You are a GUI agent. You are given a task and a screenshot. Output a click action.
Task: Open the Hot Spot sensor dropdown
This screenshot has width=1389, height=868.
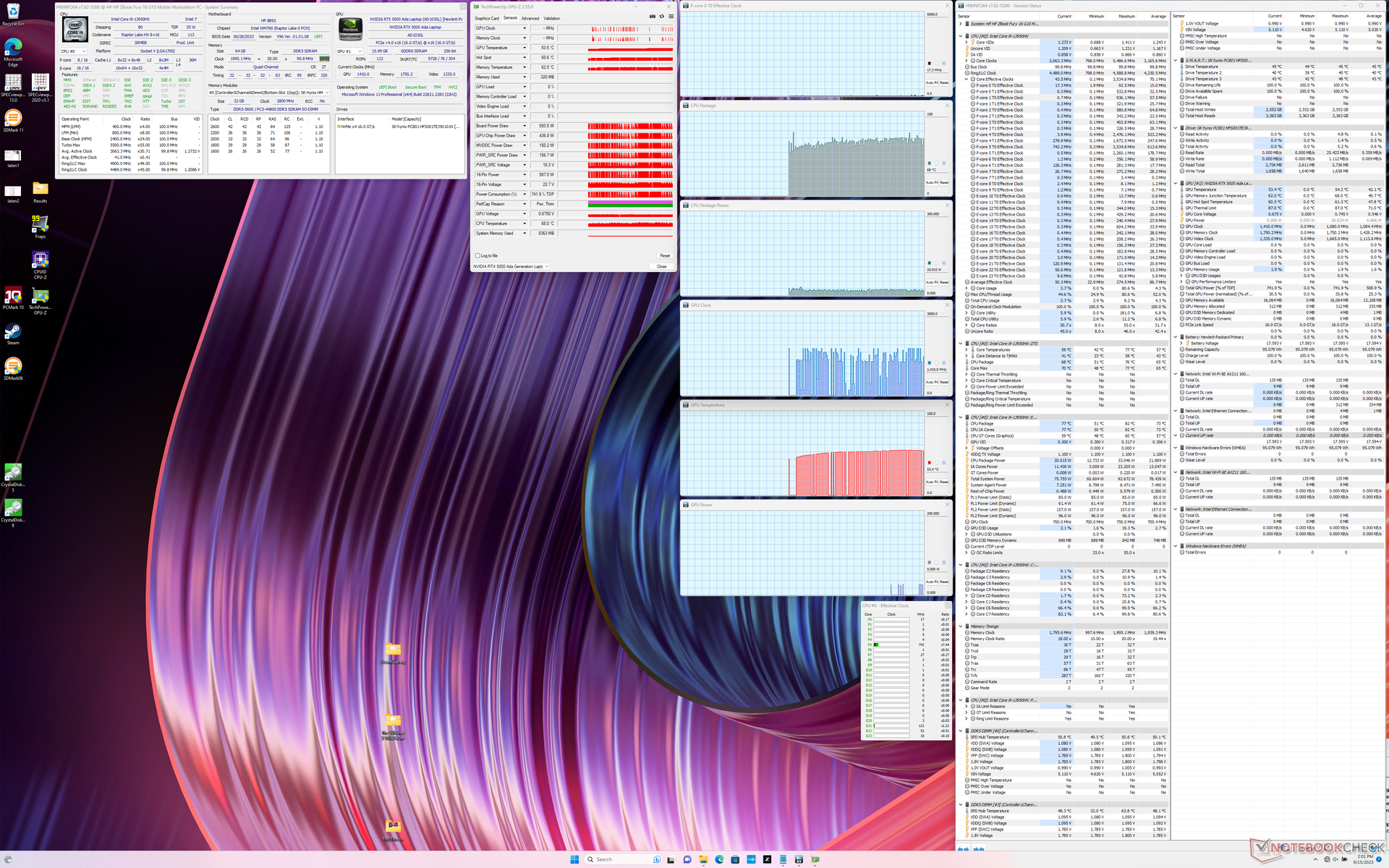click(x=524, y=58)
